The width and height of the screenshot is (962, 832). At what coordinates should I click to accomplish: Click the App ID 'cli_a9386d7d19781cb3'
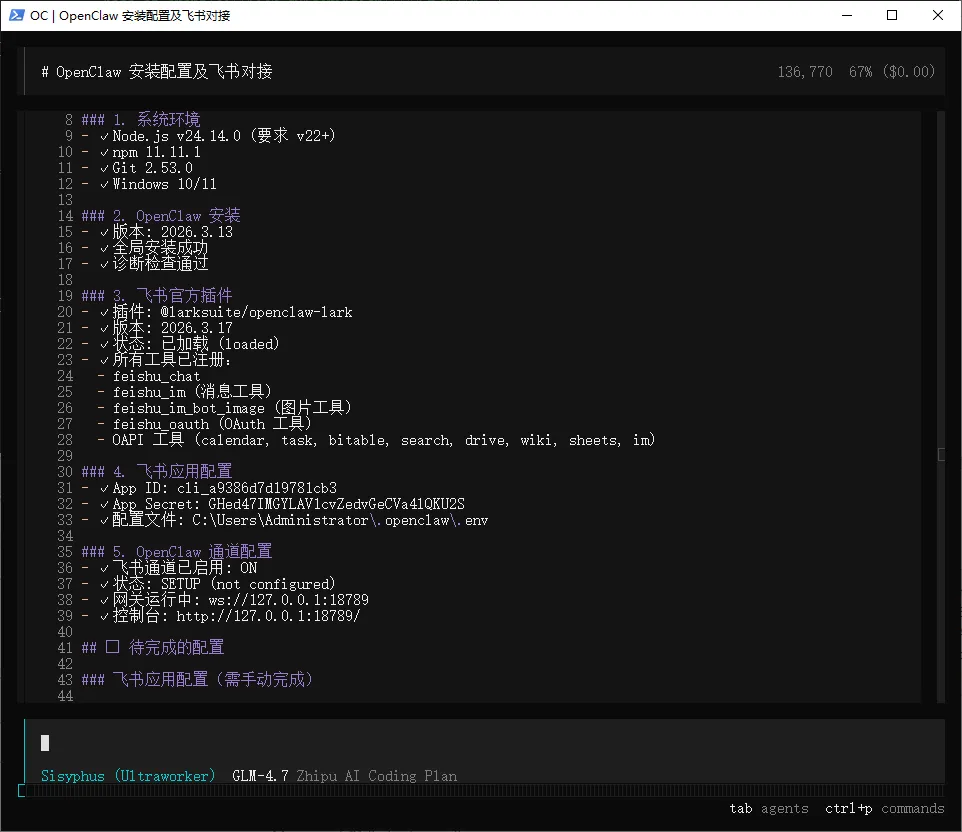click(x=257, y=488)
